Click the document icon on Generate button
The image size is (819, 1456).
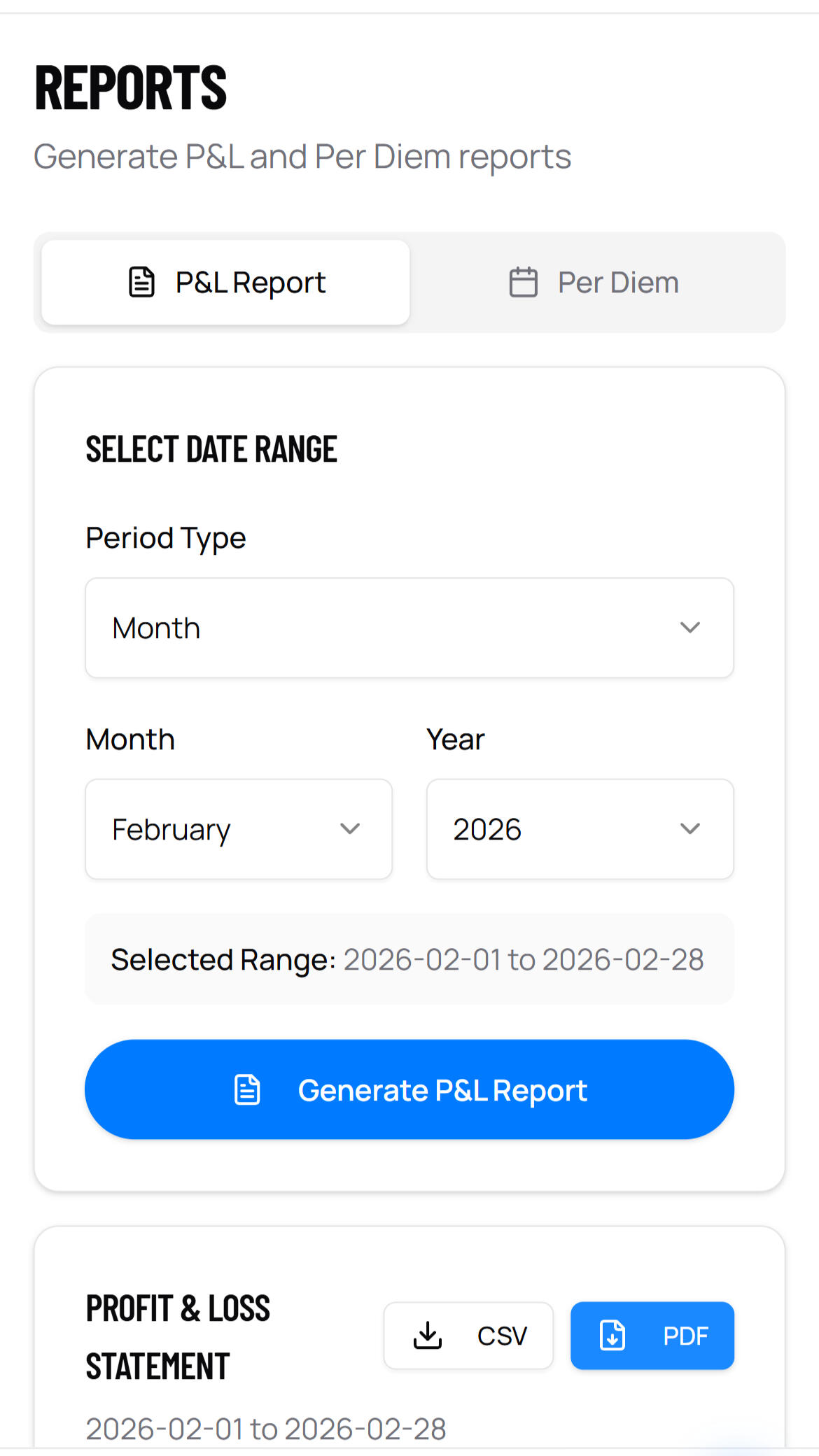[x=247, y=1090]
